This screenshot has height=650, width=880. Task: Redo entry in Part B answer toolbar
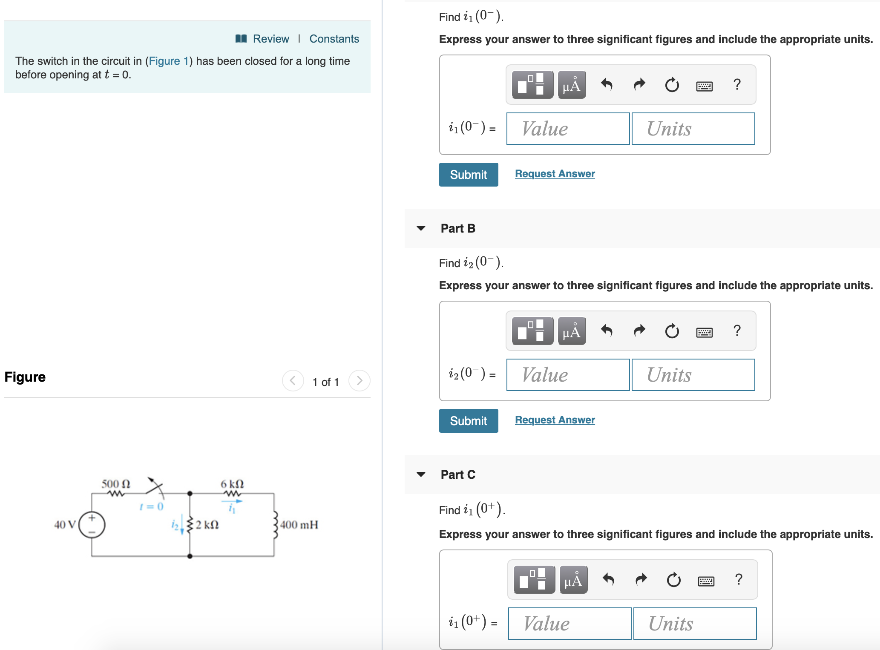[639, 331]
